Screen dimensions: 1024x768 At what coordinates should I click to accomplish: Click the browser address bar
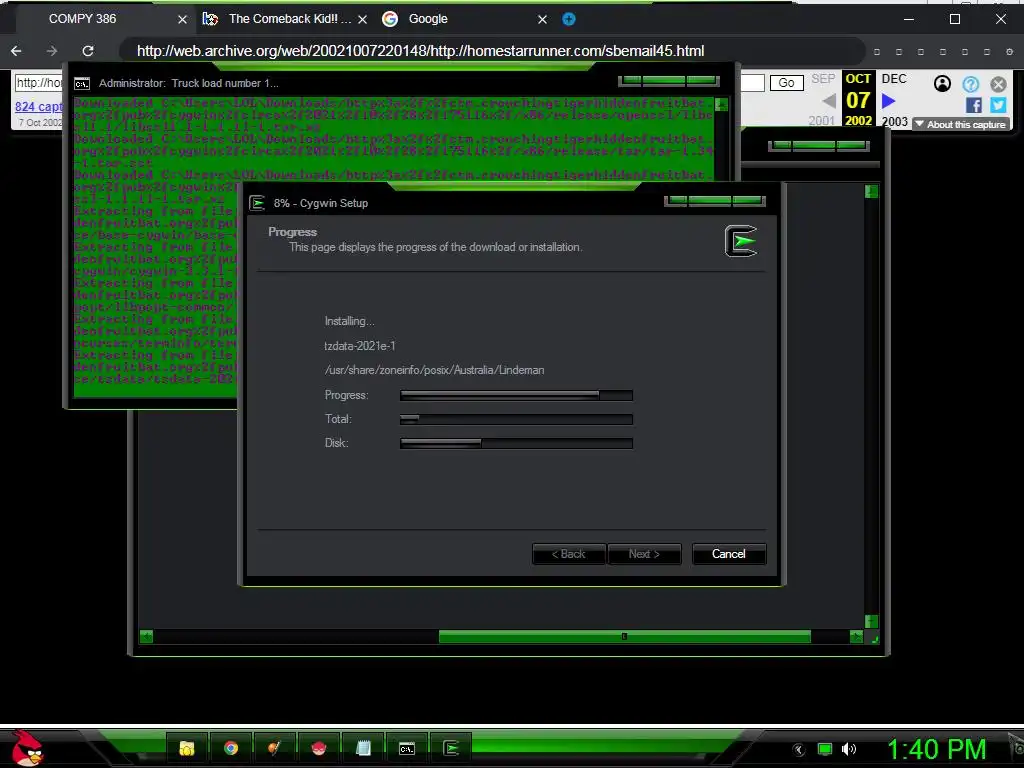point(493,51)
